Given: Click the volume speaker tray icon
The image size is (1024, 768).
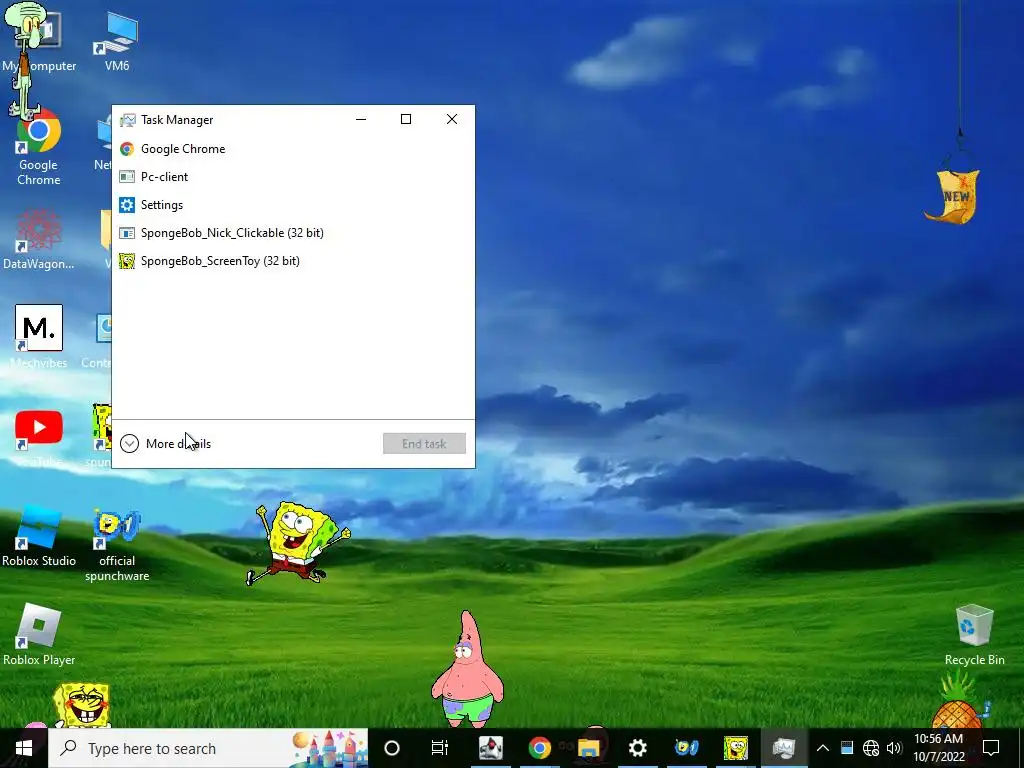Looking at the screenshot, I should click(894, 748).
